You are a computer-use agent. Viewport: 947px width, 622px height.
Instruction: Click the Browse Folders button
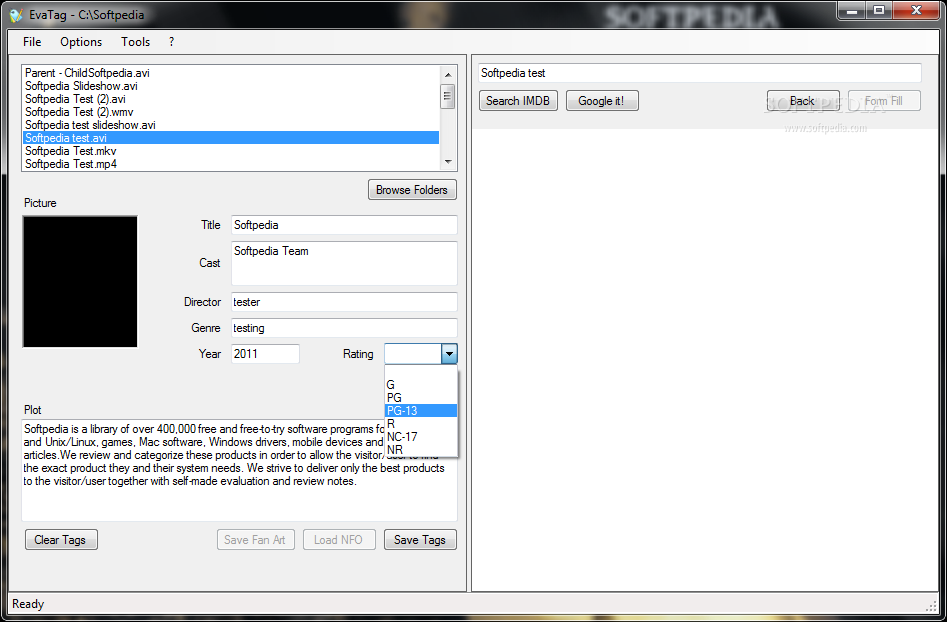pyautogui.click(x=412, y=190)
